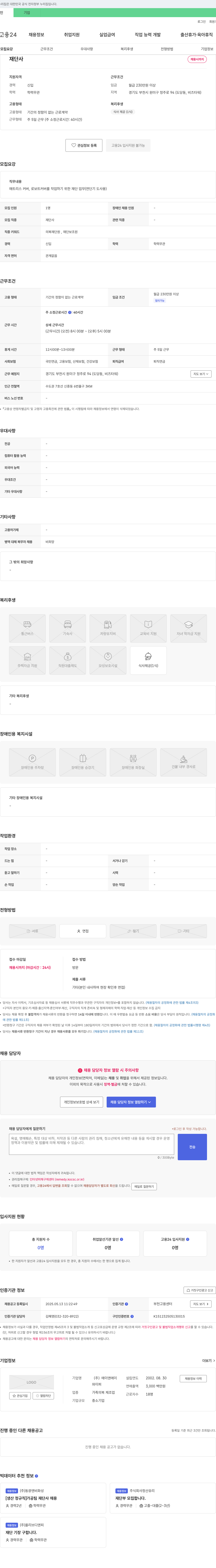Expand 더보기 in 기업정보 section

point(209,1360)
